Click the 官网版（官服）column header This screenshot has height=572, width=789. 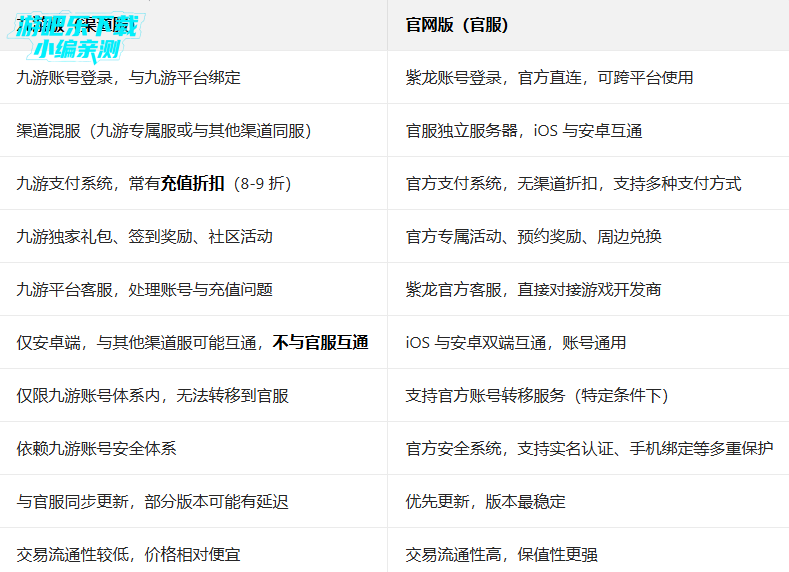coord(457,25)
